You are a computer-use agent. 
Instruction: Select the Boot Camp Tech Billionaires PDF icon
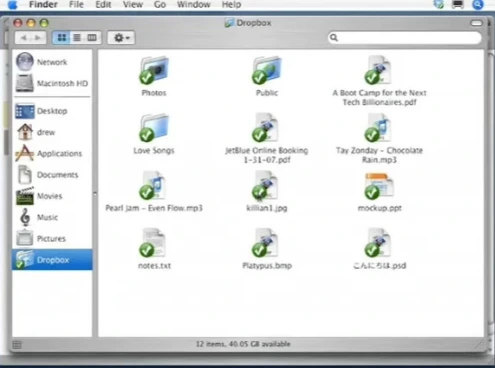[x=378, y=70]
